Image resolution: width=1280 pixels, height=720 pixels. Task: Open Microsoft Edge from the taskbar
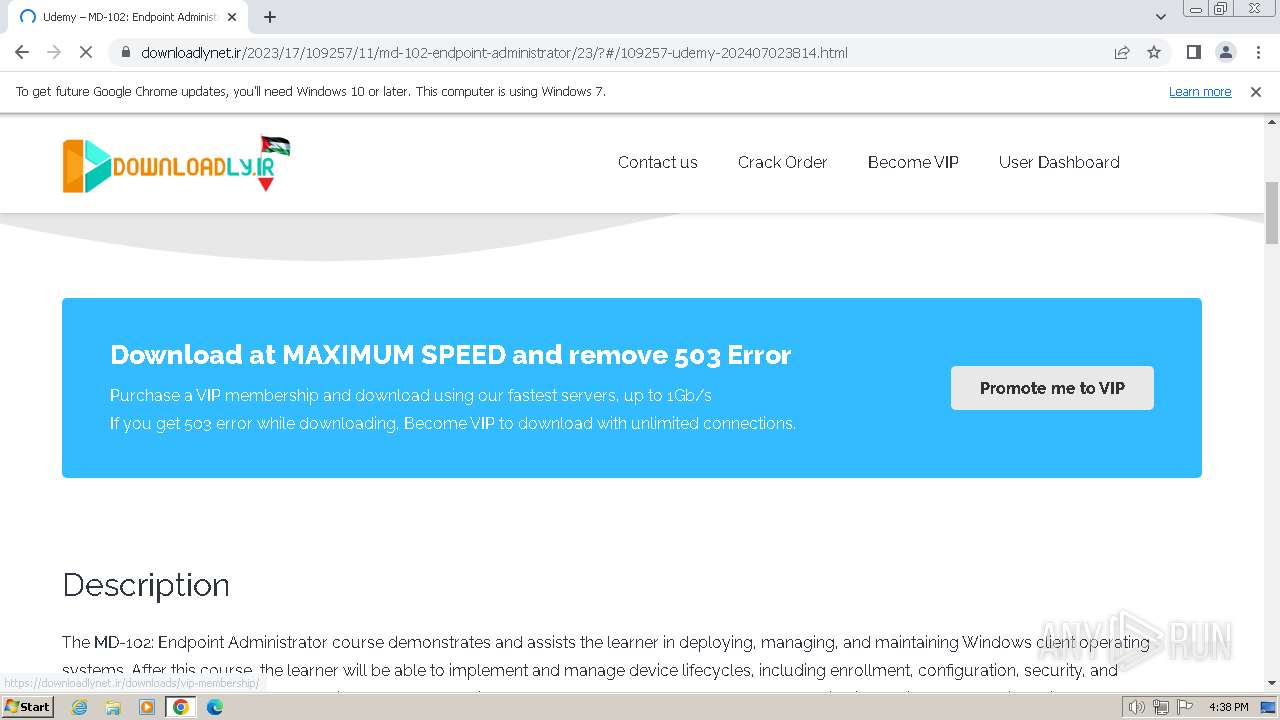pyautogui.click(x=214, y=706)
